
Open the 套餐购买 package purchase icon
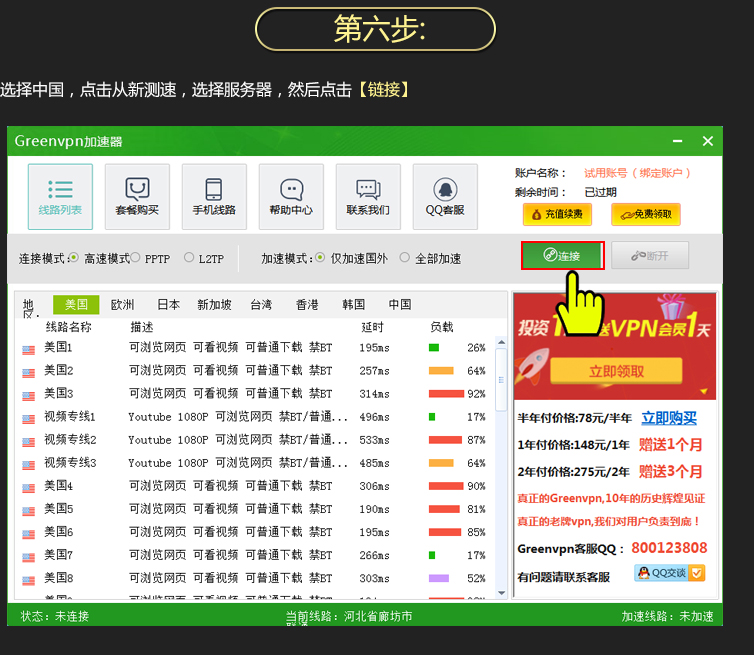click(137, 197)
